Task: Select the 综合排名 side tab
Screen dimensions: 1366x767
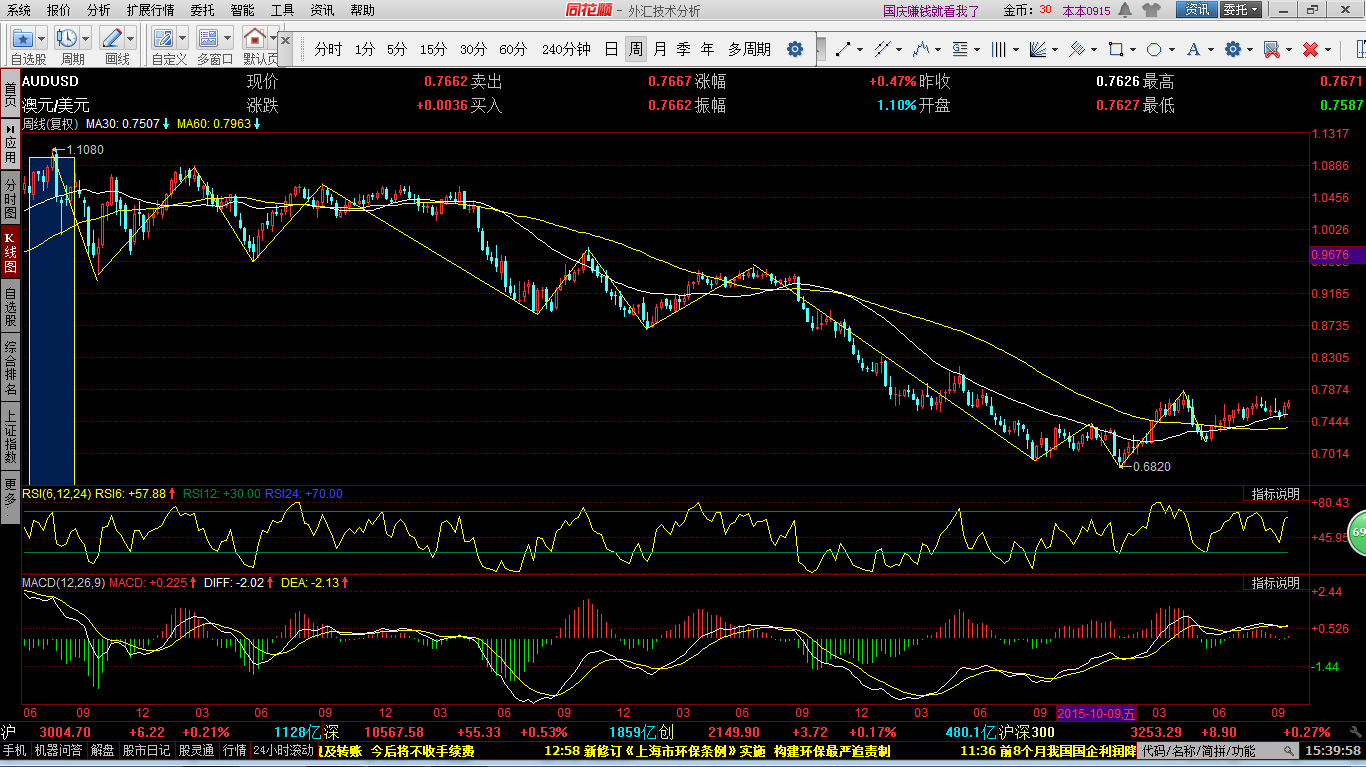Action: click(10, 368)
